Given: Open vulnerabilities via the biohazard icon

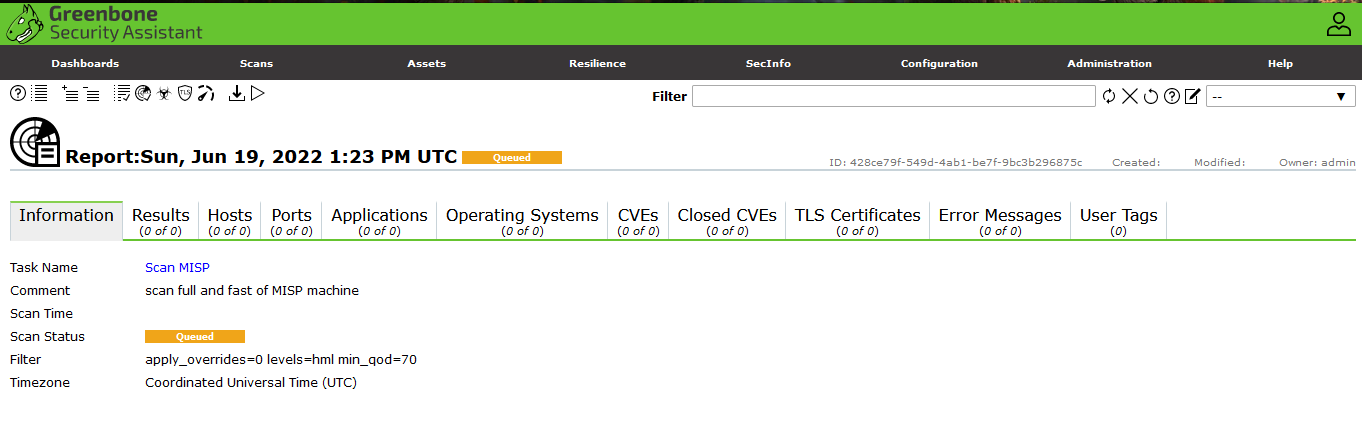Looking at the screenshot, I should tap(163, 93).
